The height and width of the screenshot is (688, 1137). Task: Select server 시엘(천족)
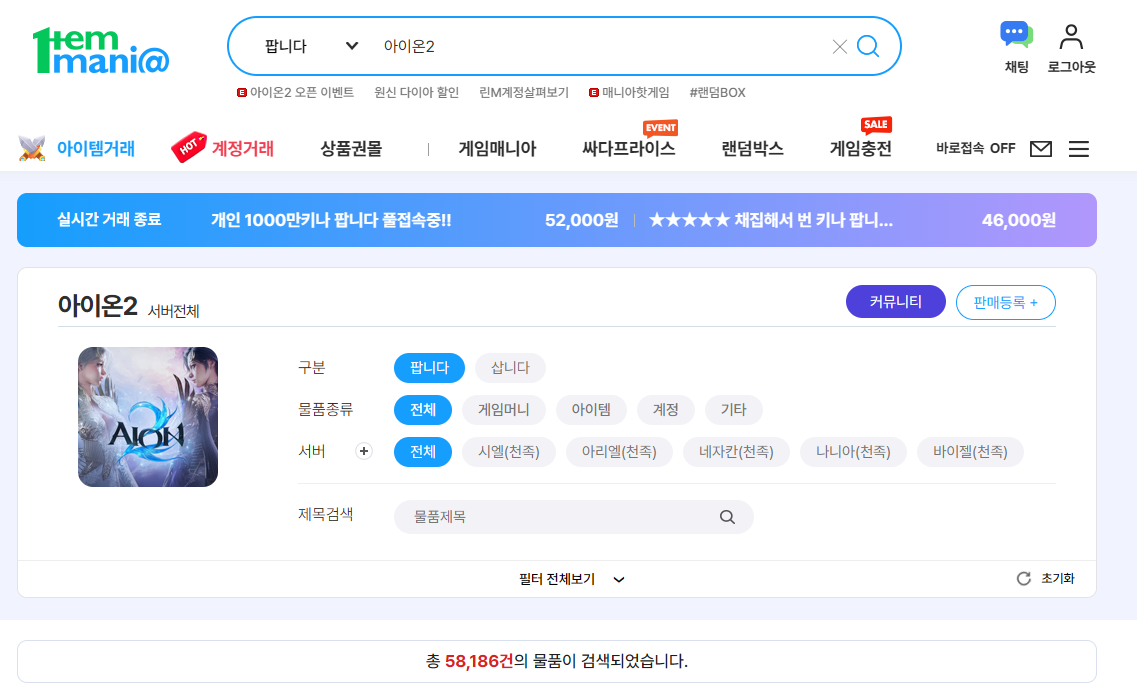(509, 452)
